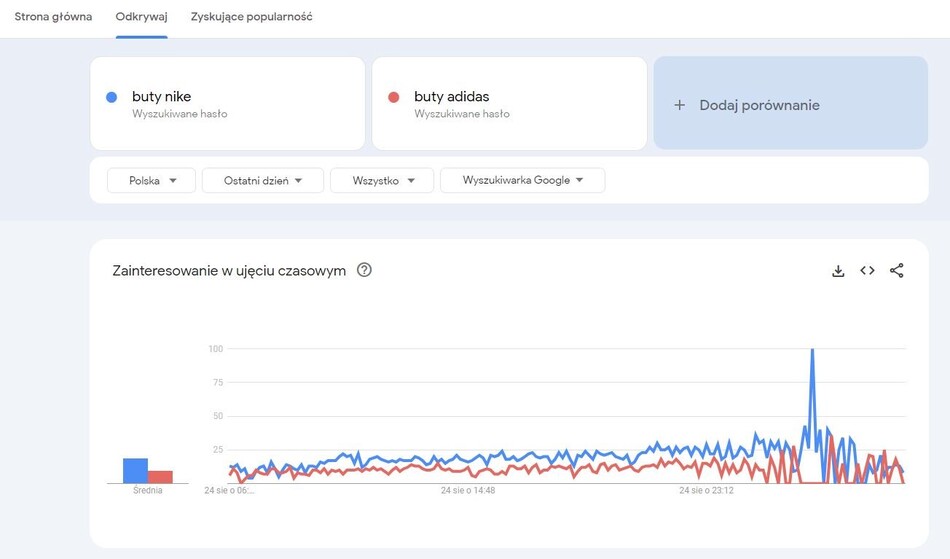Viewport: 950px width, 559px height.
Task: Open help for Zainteresowanie w ujęciu czasowym
Action: 364,270
